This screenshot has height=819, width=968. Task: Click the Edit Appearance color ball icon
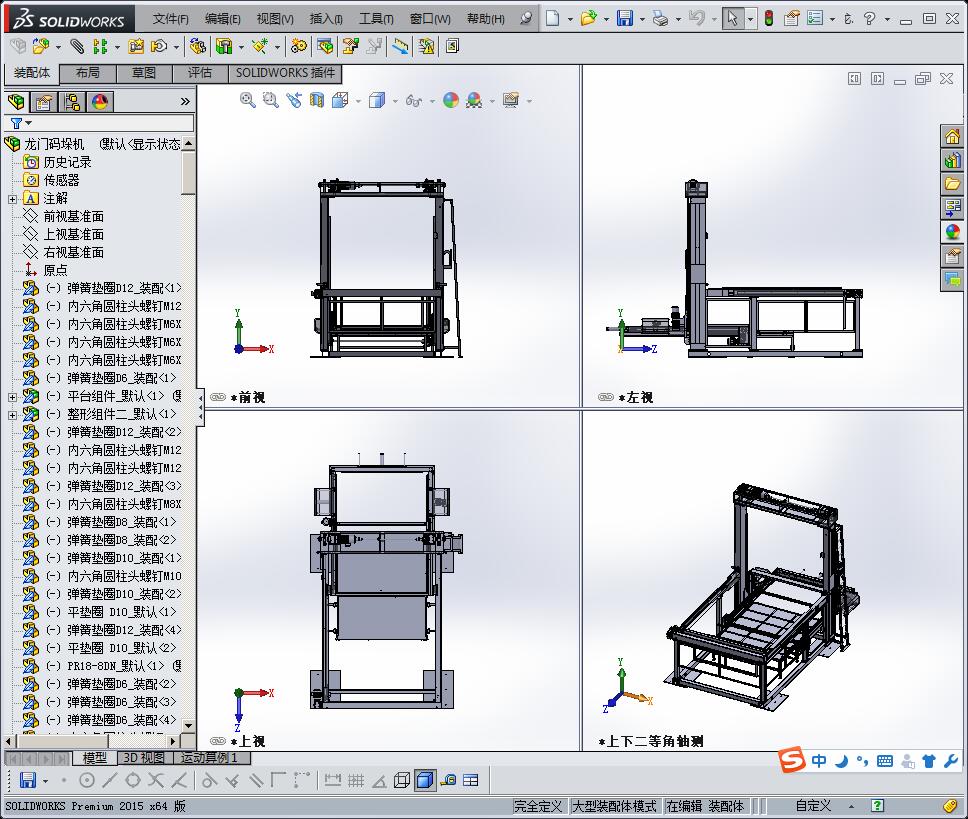[x=451, y=100]
